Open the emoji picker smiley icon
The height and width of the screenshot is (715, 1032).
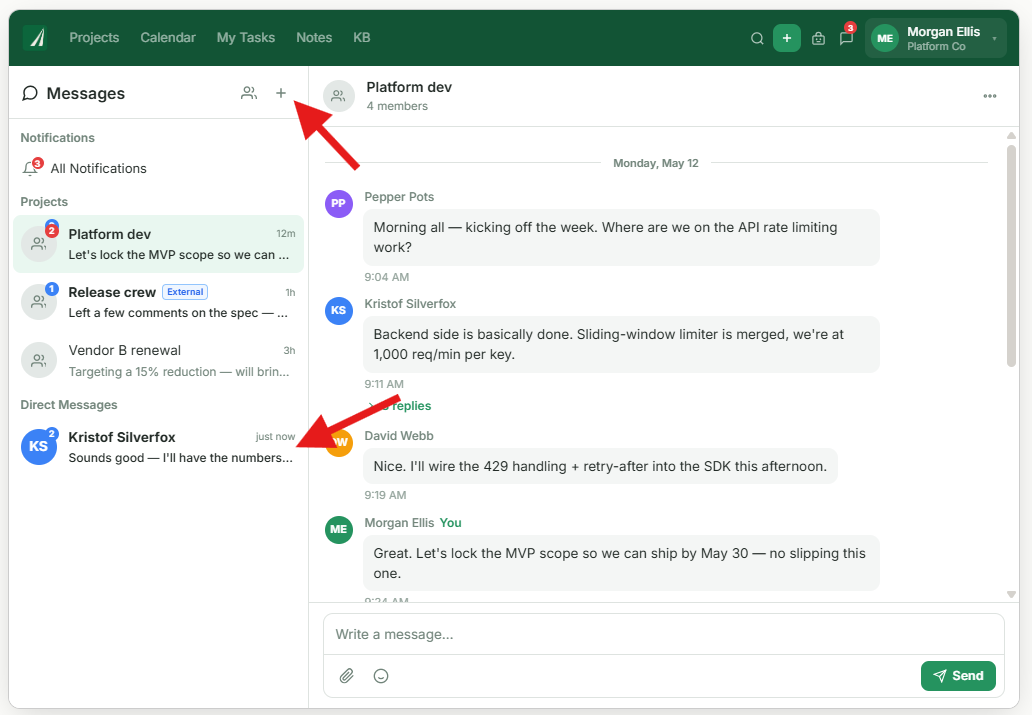click(381, 675)
